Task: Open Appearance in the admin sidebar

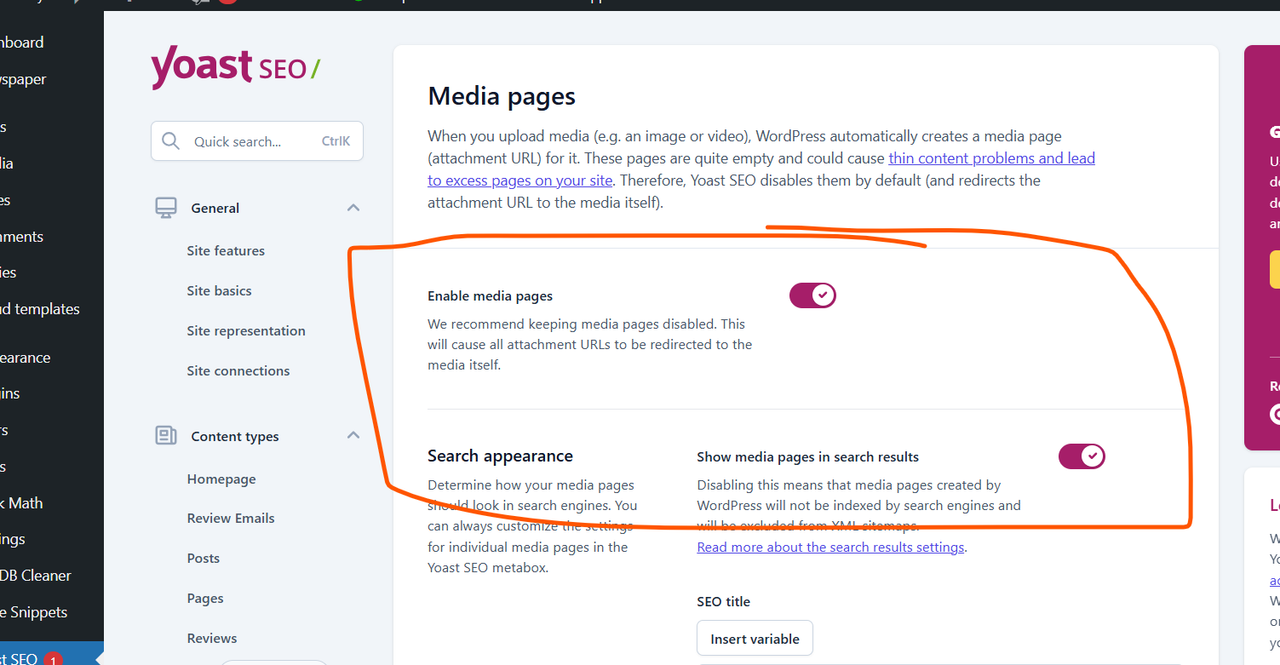Action: coord(25,357)
